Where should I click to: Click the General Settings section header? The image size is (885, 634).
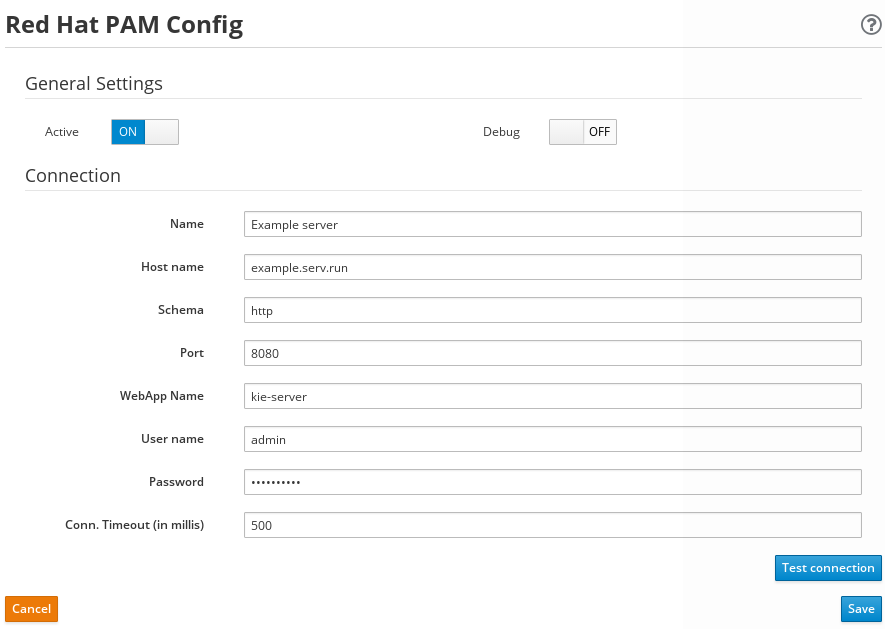click(x=94, y=84)
